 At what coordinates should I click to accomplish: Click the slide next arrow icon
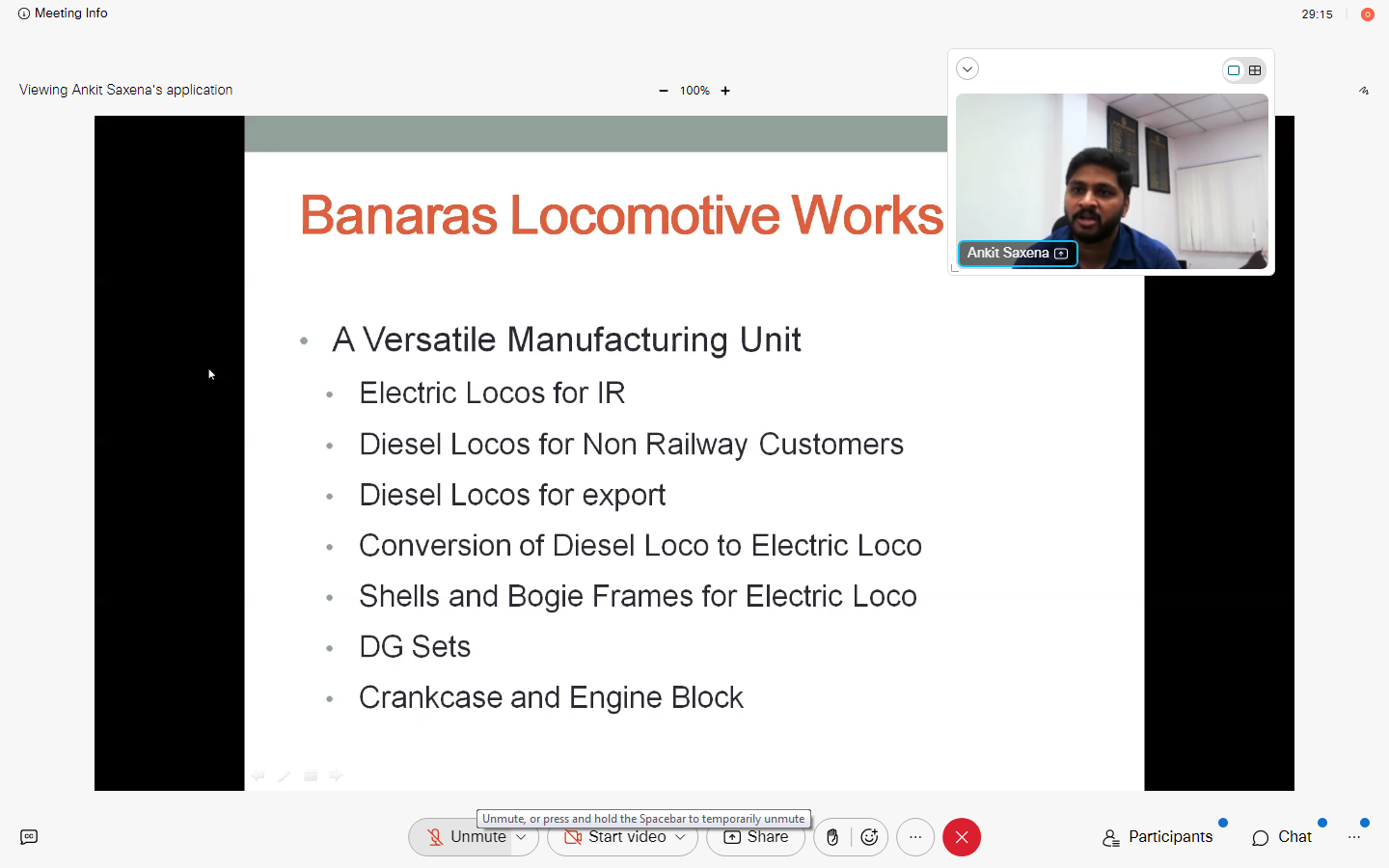(336, 775)
